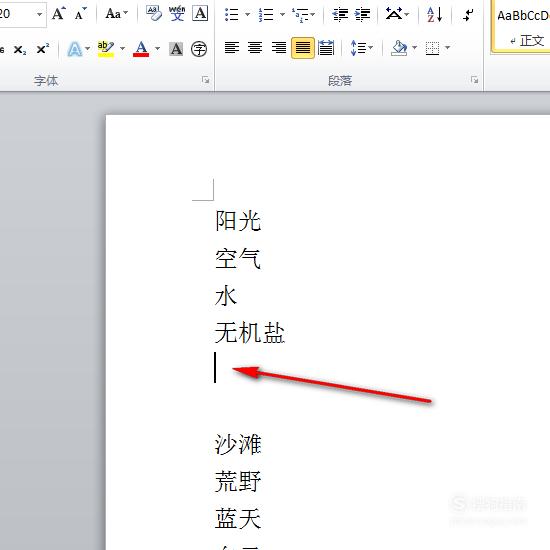Click the Shading paint bucket icon
The height and width of the screenshot is (550, 550).
click(x=399, y=48)
